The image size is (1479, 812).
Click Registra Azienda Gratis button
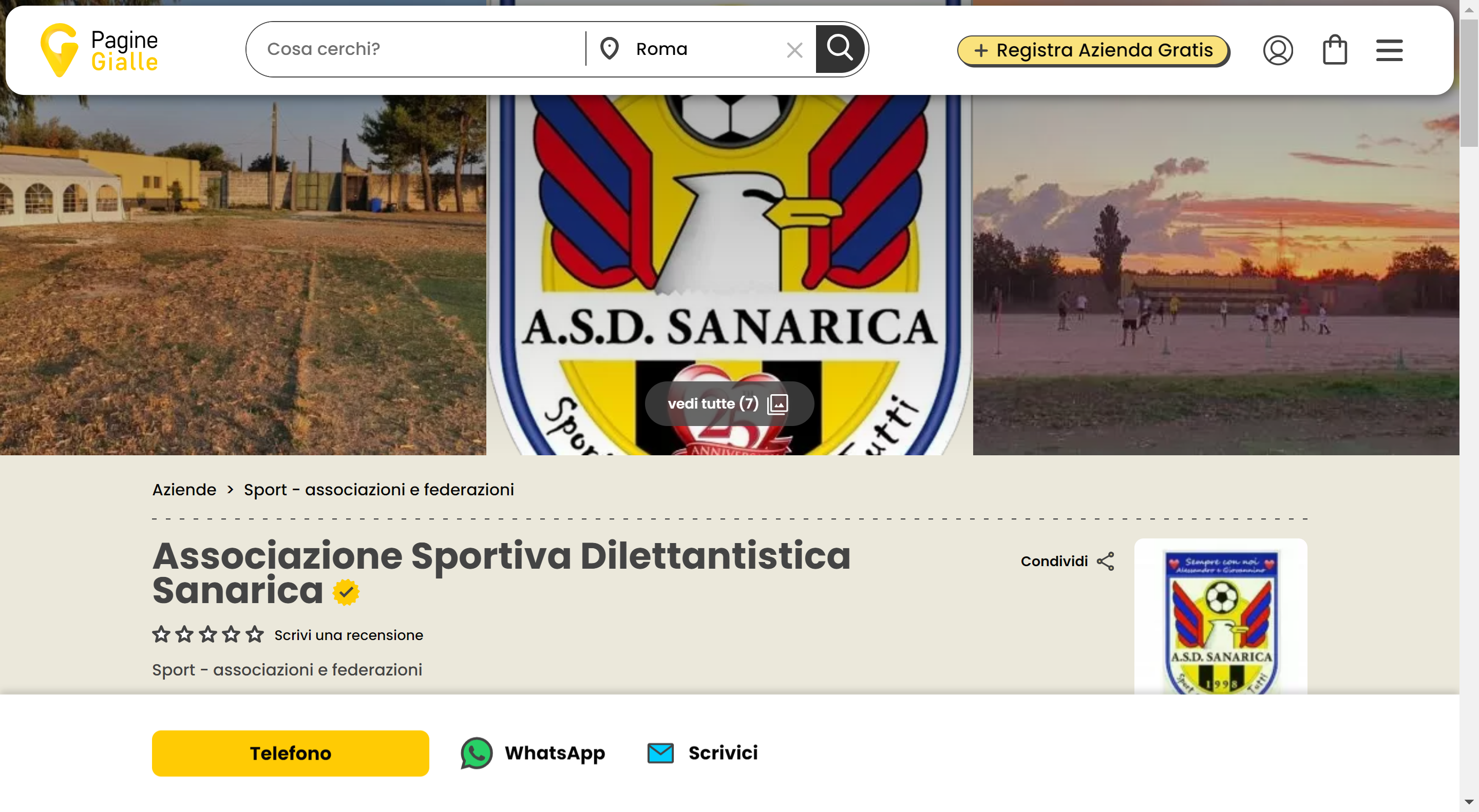tap(1093, 50)
